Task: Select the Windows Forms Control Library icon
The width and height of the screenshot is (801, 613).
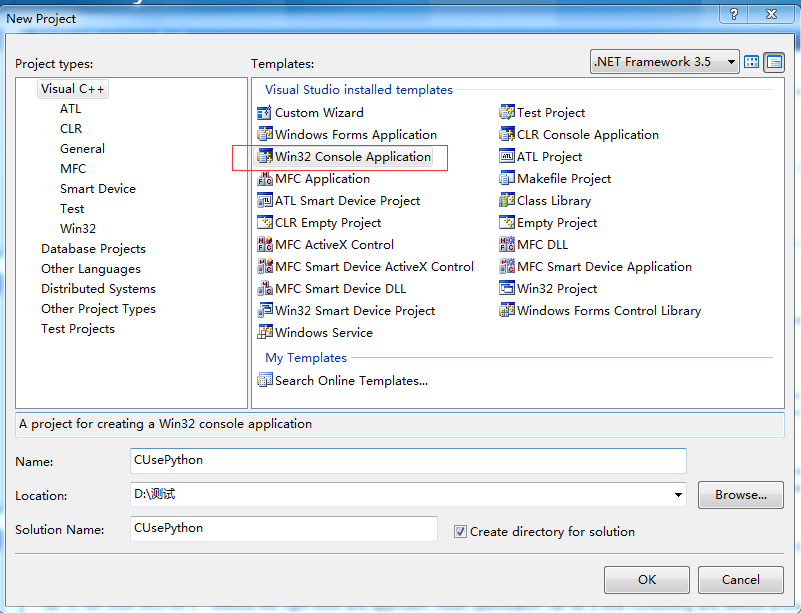Action: [506, 310]
